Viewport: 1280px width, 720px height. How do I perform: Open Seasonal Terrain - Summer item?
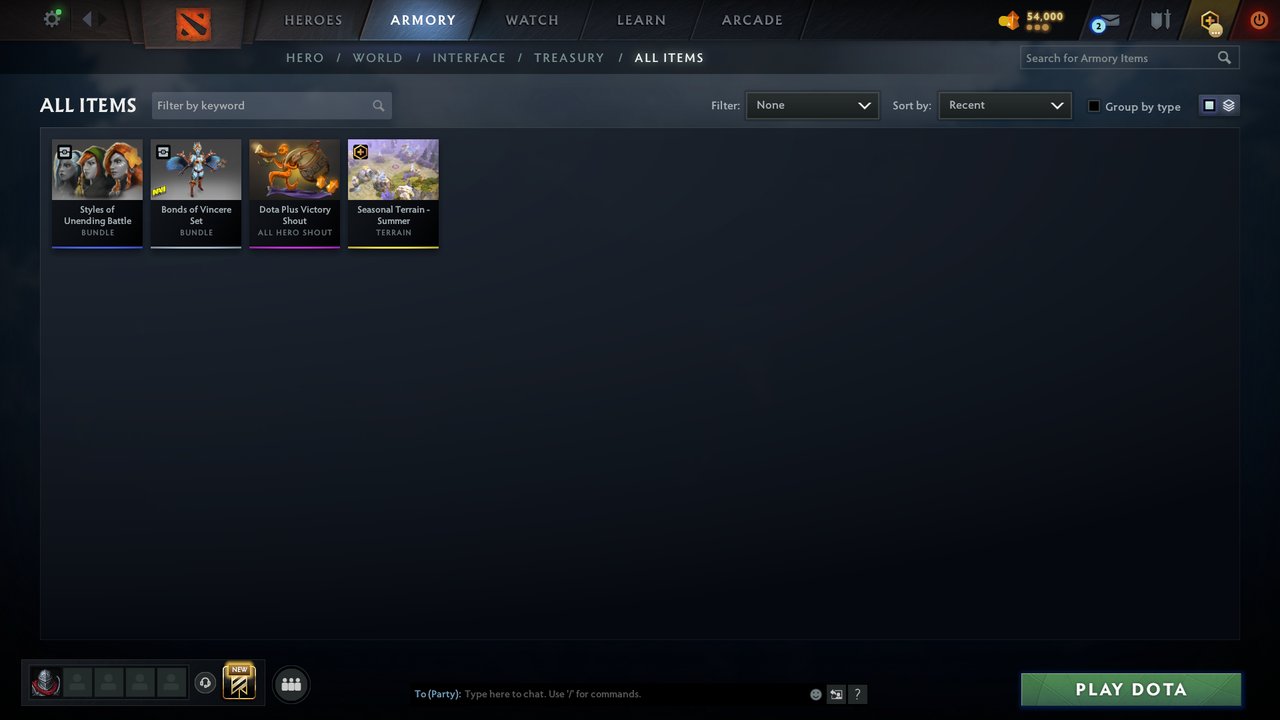click(393, 193)
